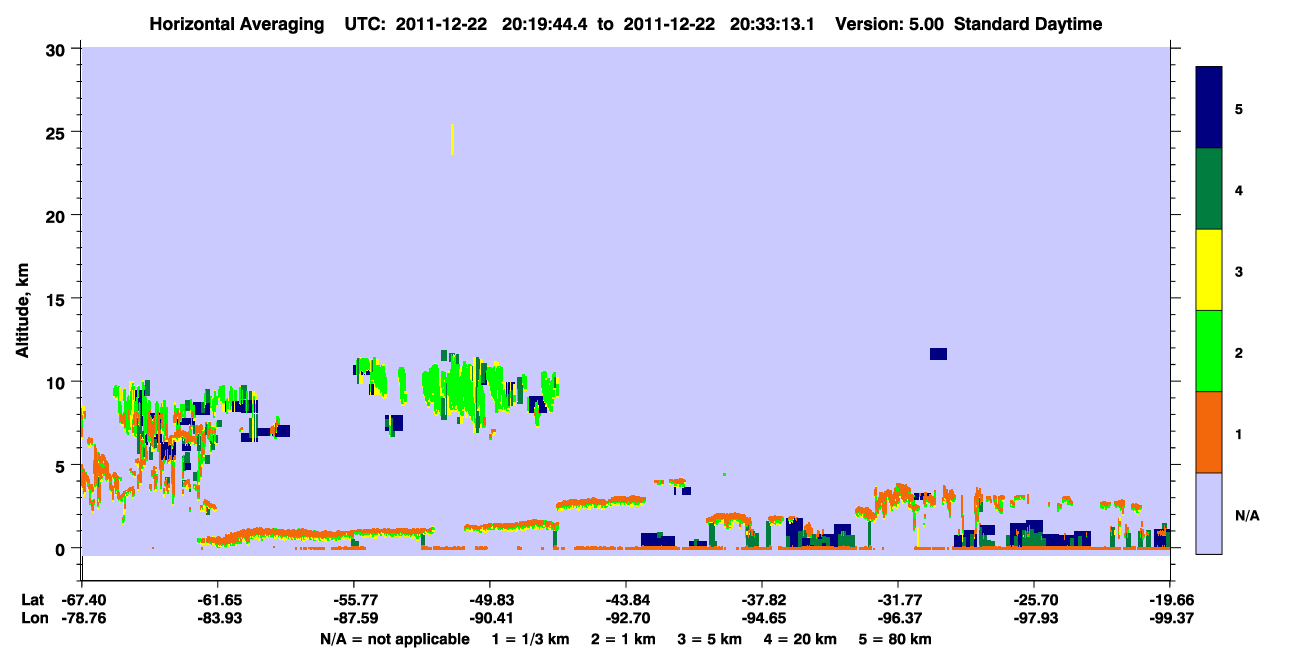Click the yellow level 3 colorbar segment

click(x=1209, y=270)
